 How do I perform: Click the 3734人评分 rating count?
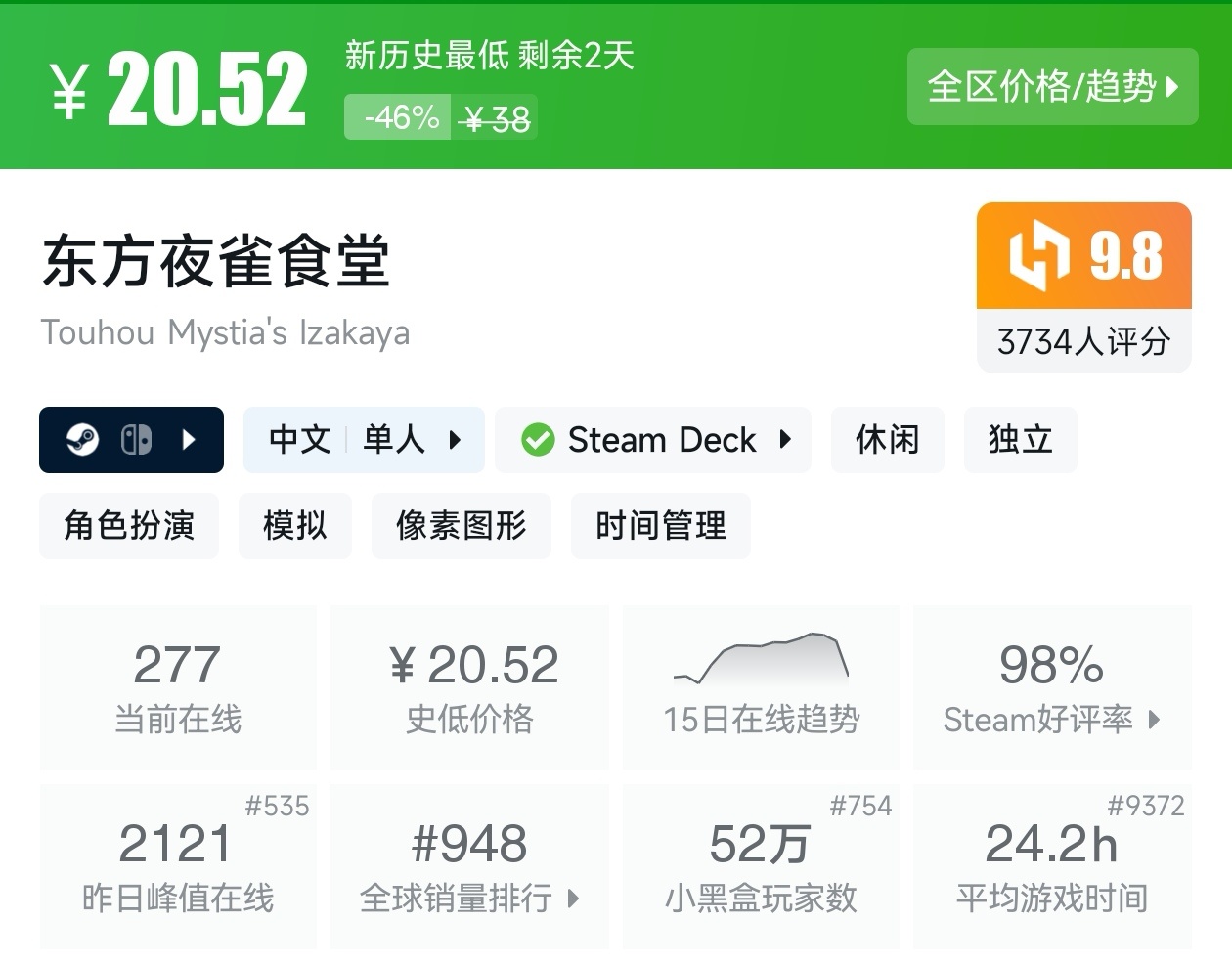pos(1083,341)
